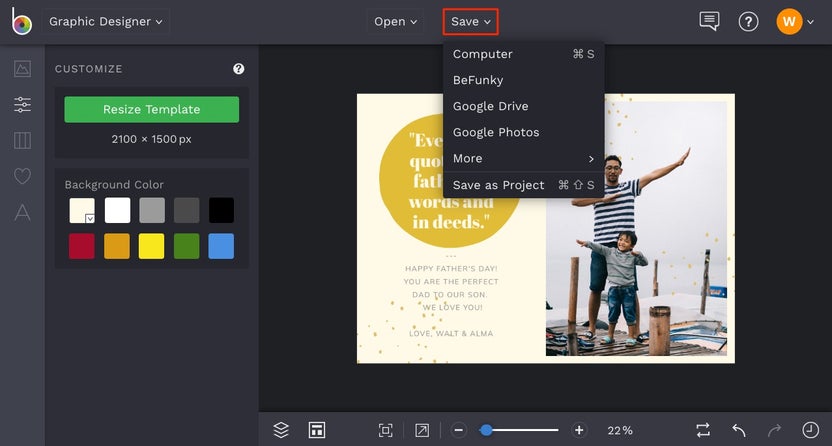Expand the Graphic Designer dropdown

(x=106, y=21)
